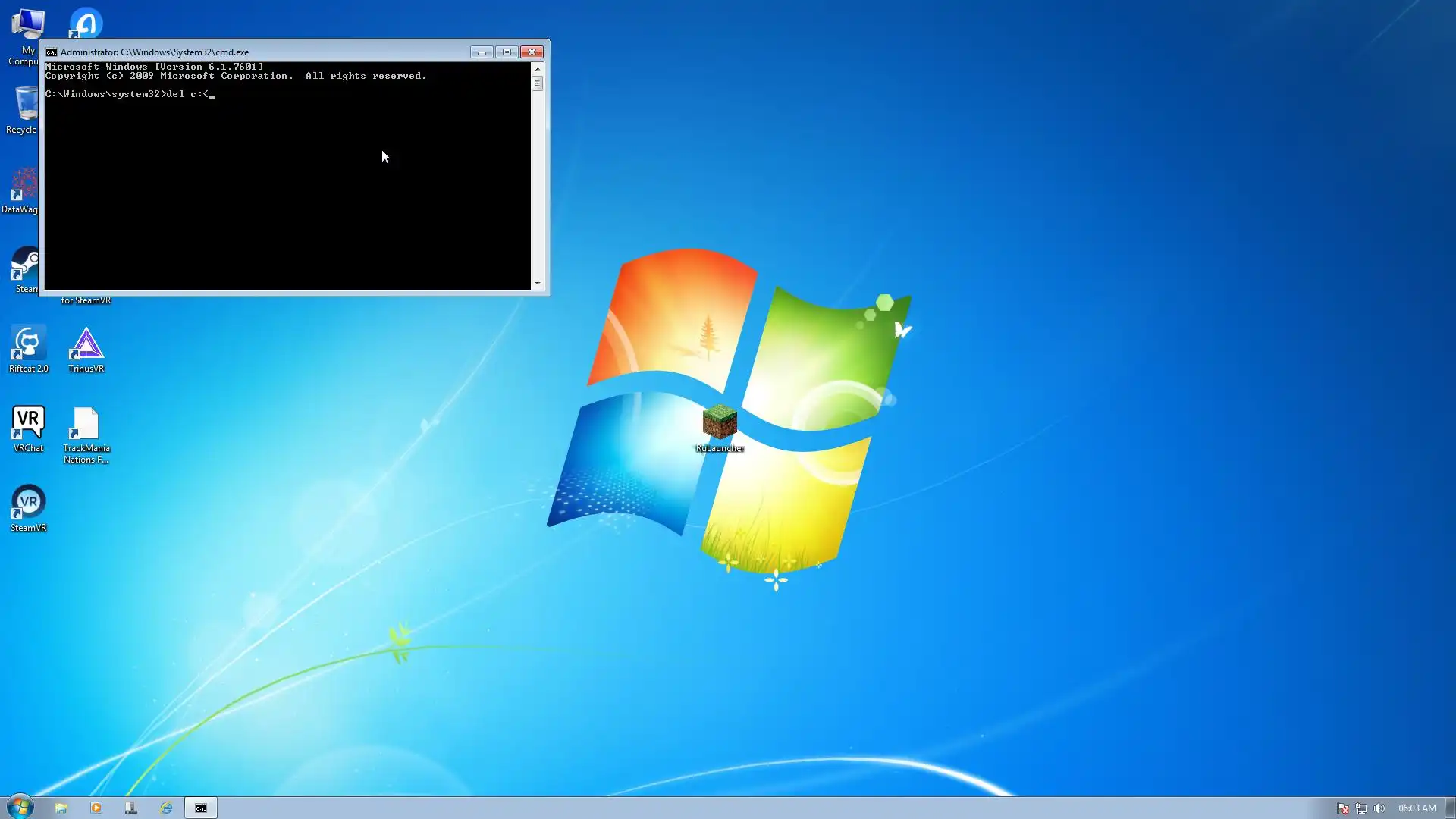Screen dimensions: 1456x819
Task: Click cmd window scrollbar up arrow
Action: [x=538, y=68]
